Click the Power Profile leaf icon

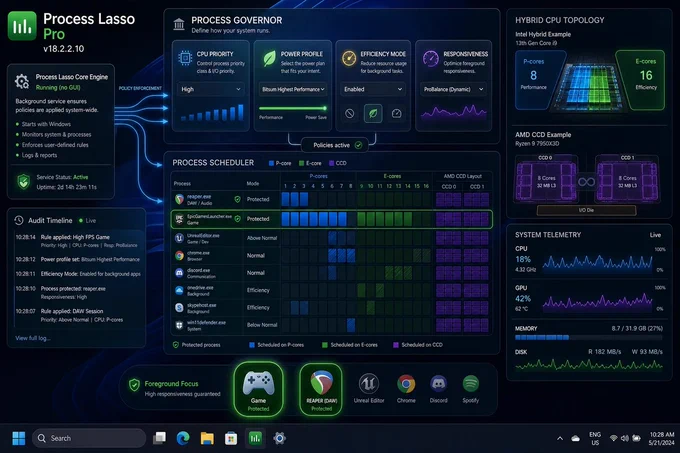tap(269, 58)
